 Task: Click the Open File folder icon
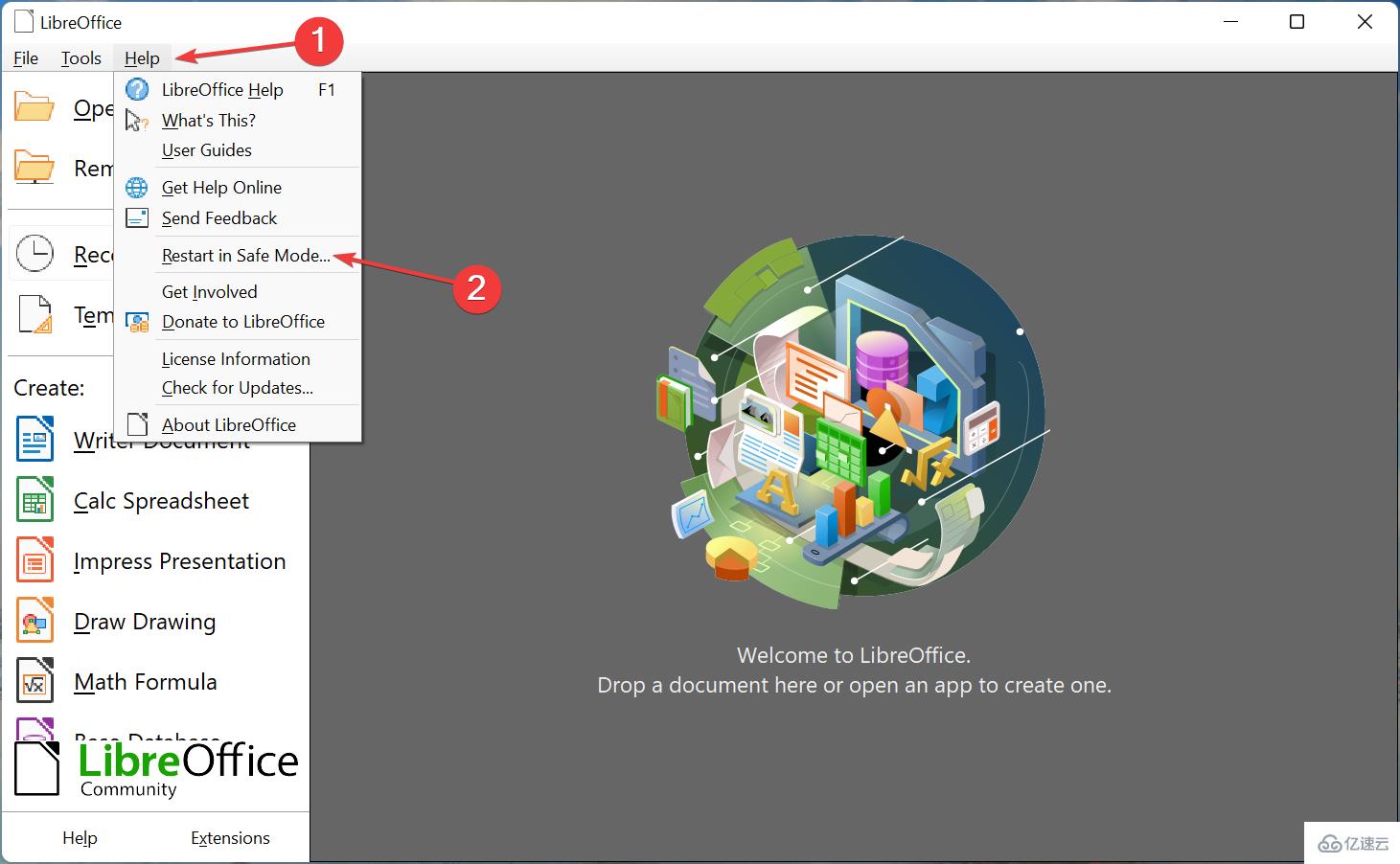coord(34,107)
